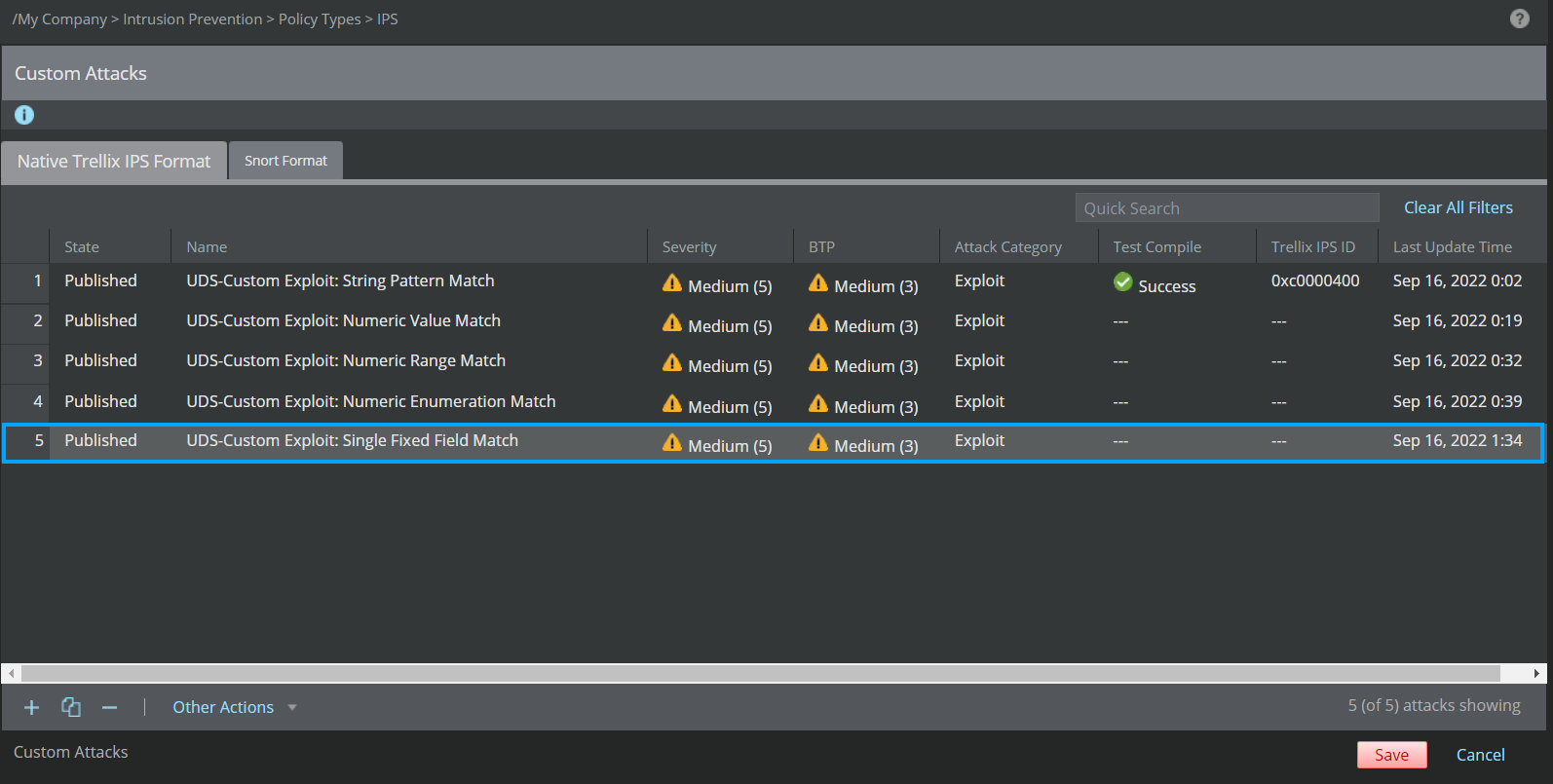Click Clear All Filters link
The width and height of the screenshot is (1553, 784).
click(1458, 207)
